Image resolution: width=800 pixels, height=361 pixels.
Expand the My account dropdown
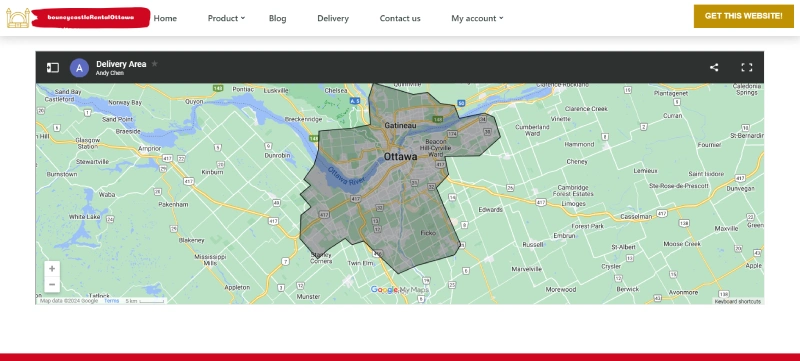tap(477, 18)
